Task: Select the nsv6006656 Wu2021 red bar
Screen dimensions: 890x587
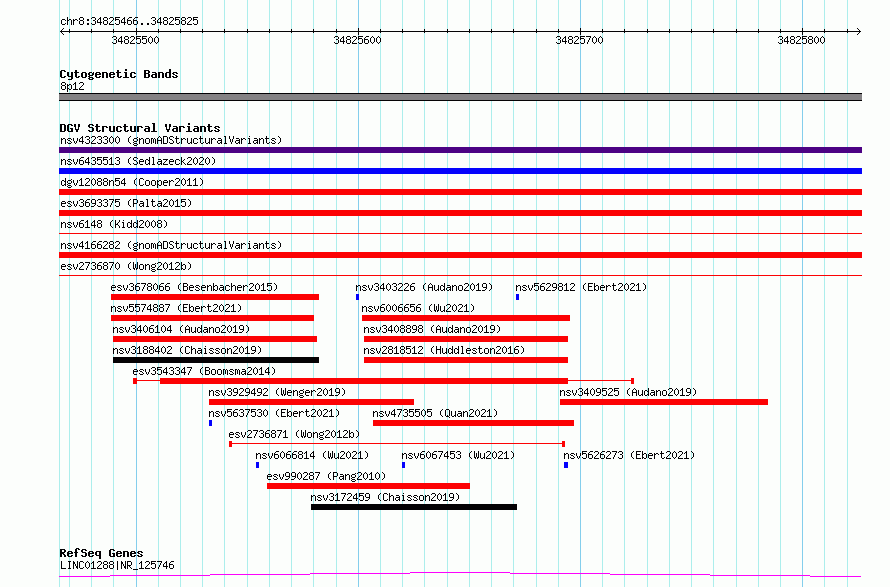Action: [x=466, y=318]
